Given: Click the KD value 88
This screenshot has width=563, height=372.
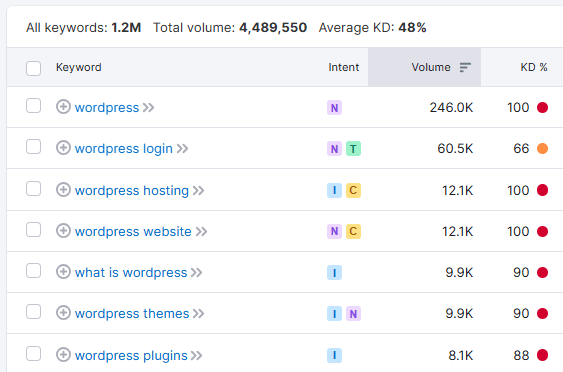Looking at the screenshot, I should tap(521, 355).
